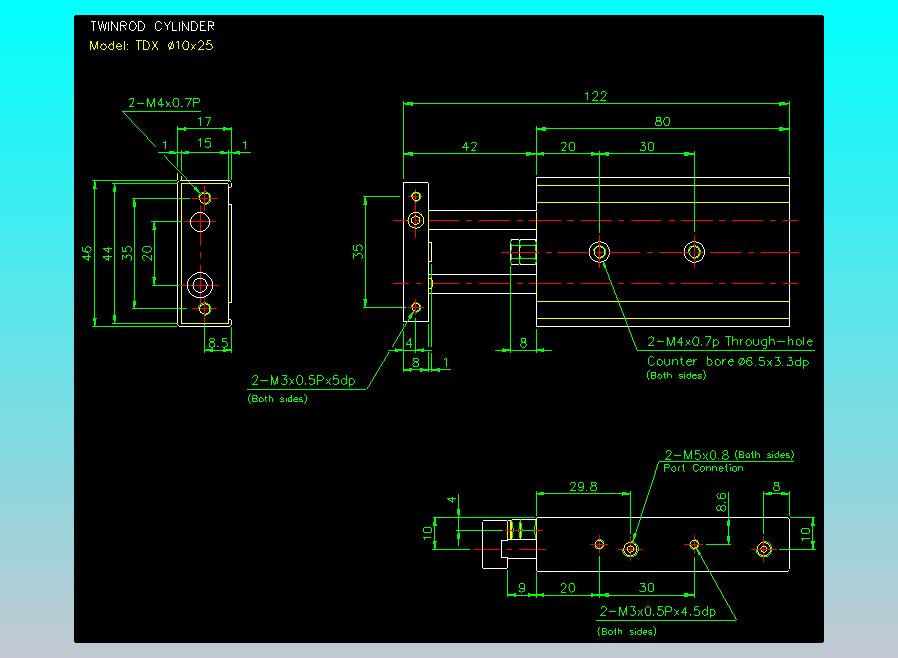Click "(Both sides)" under the 2-M3x0.5Px5dp callout
Image resolution: width=898 pixels, height=658 pixels.
pos(277,399)
